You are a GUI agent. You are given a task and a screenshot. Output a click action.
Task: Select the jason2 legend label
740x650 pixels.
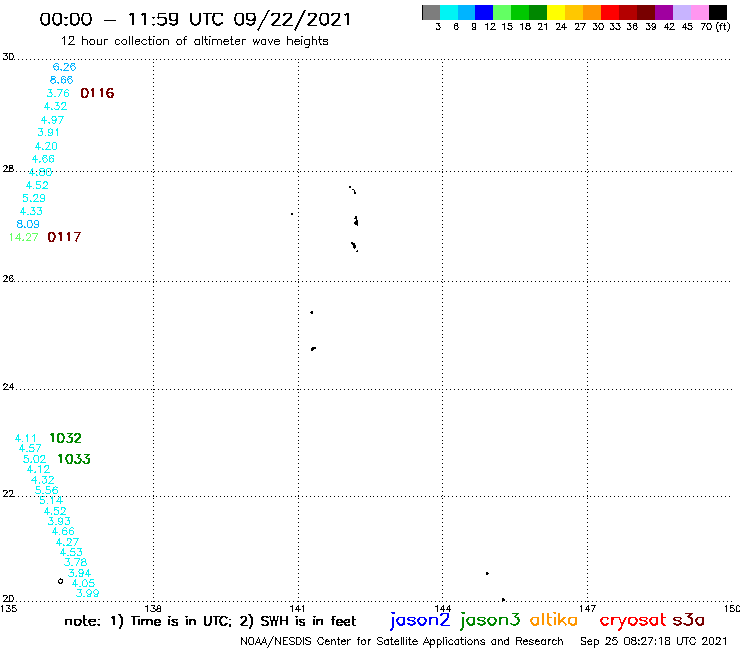click(x=420, y=620)
